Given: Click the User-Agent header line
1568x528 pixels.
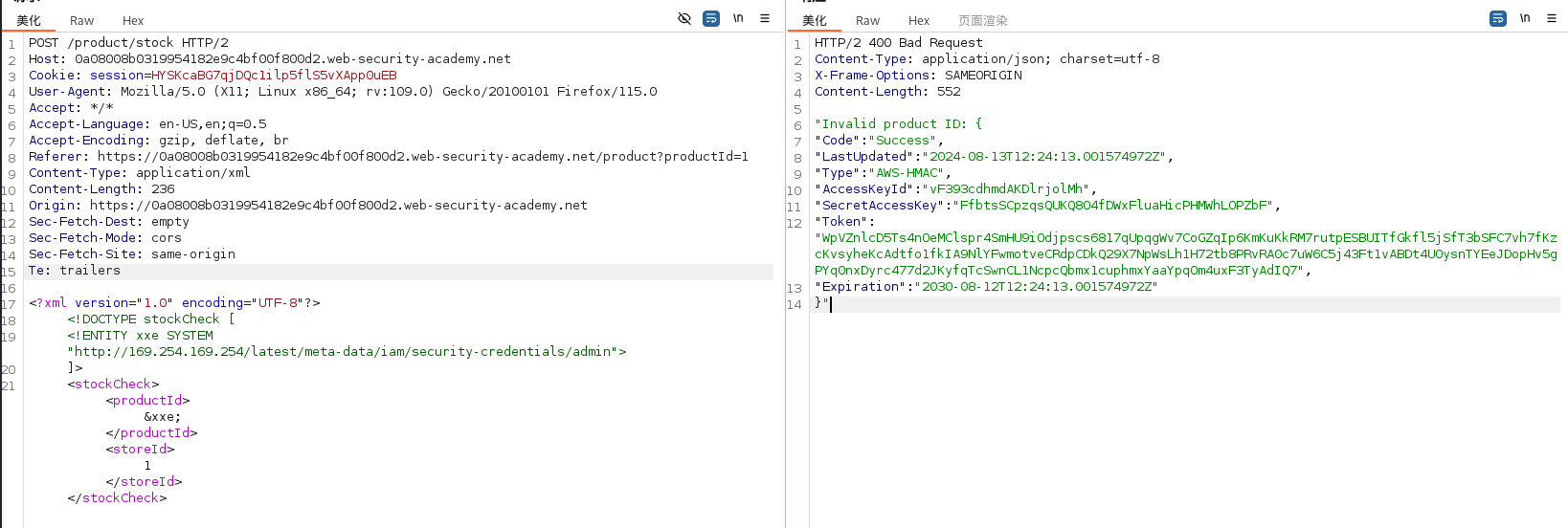Looking at the screenshot, I should 343,91.
